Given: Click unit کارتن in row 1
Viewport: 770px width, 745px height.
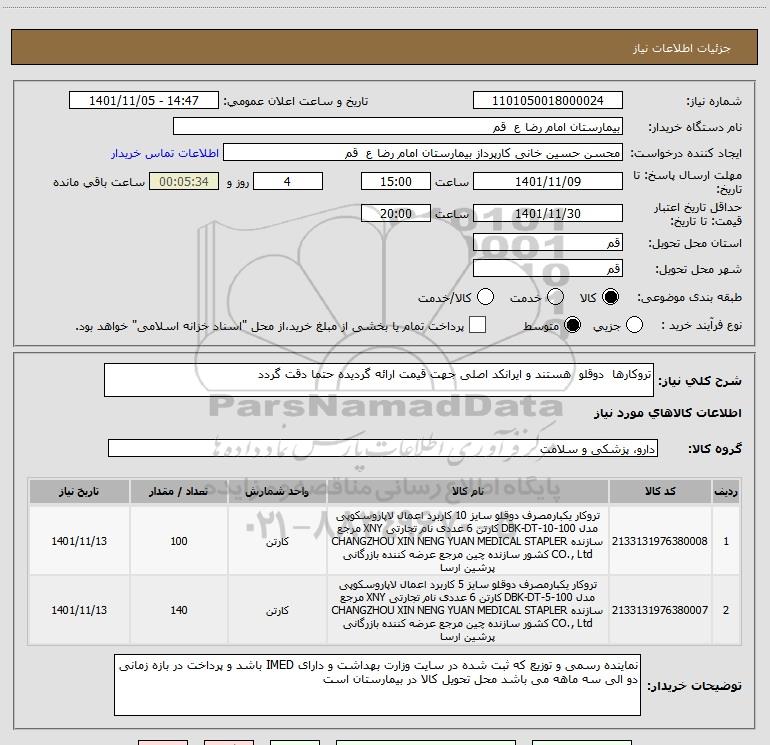Looking at the screenshot, I should pyautogui.click(x=277, y=542).
